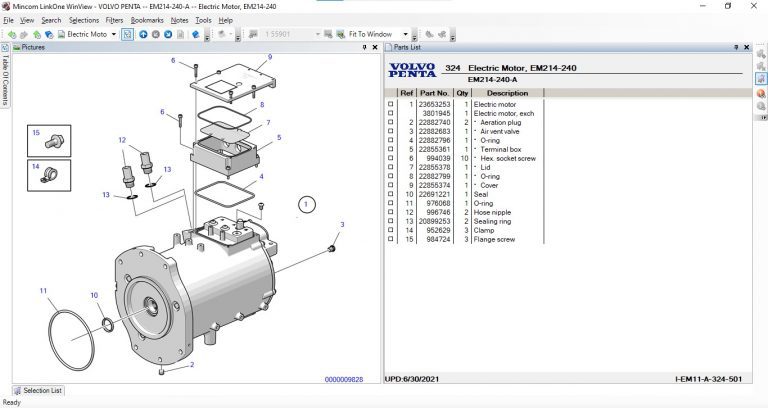Open the Search menu
The height and width of the screenshot is (408, 768).
[x=51, y=21]
